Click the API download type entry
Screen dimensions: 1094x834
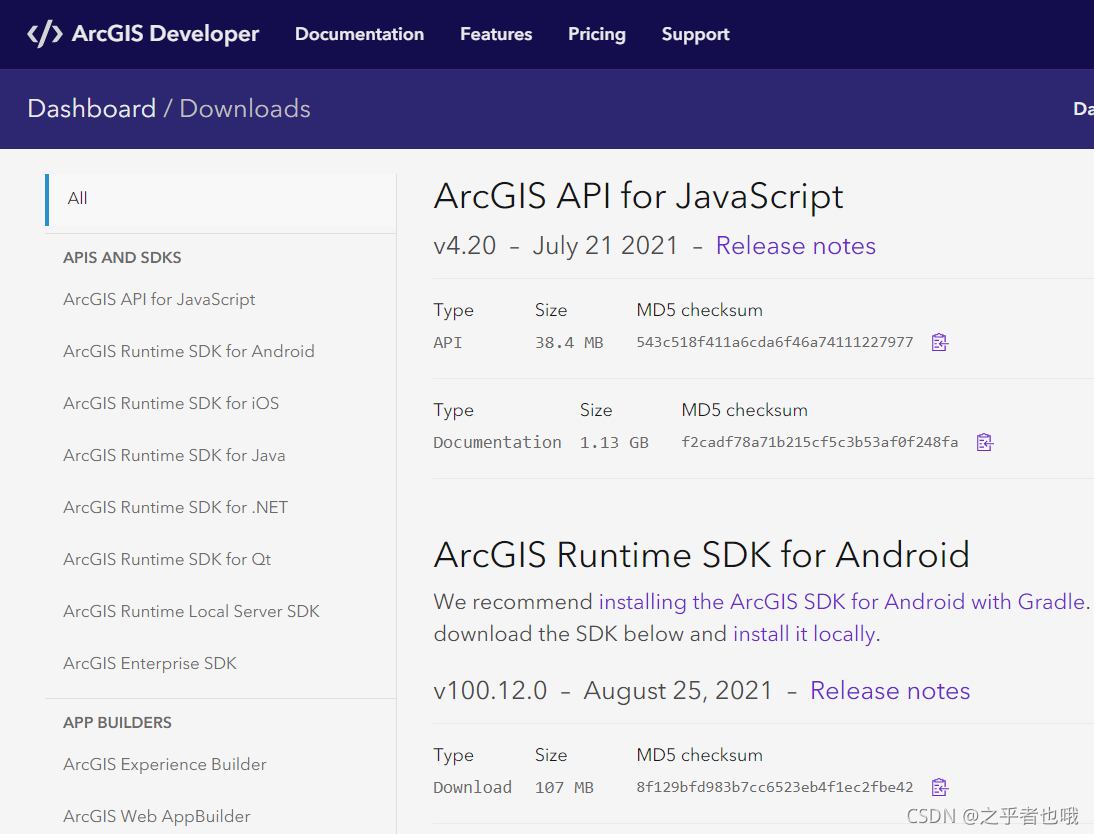[447, 343]
